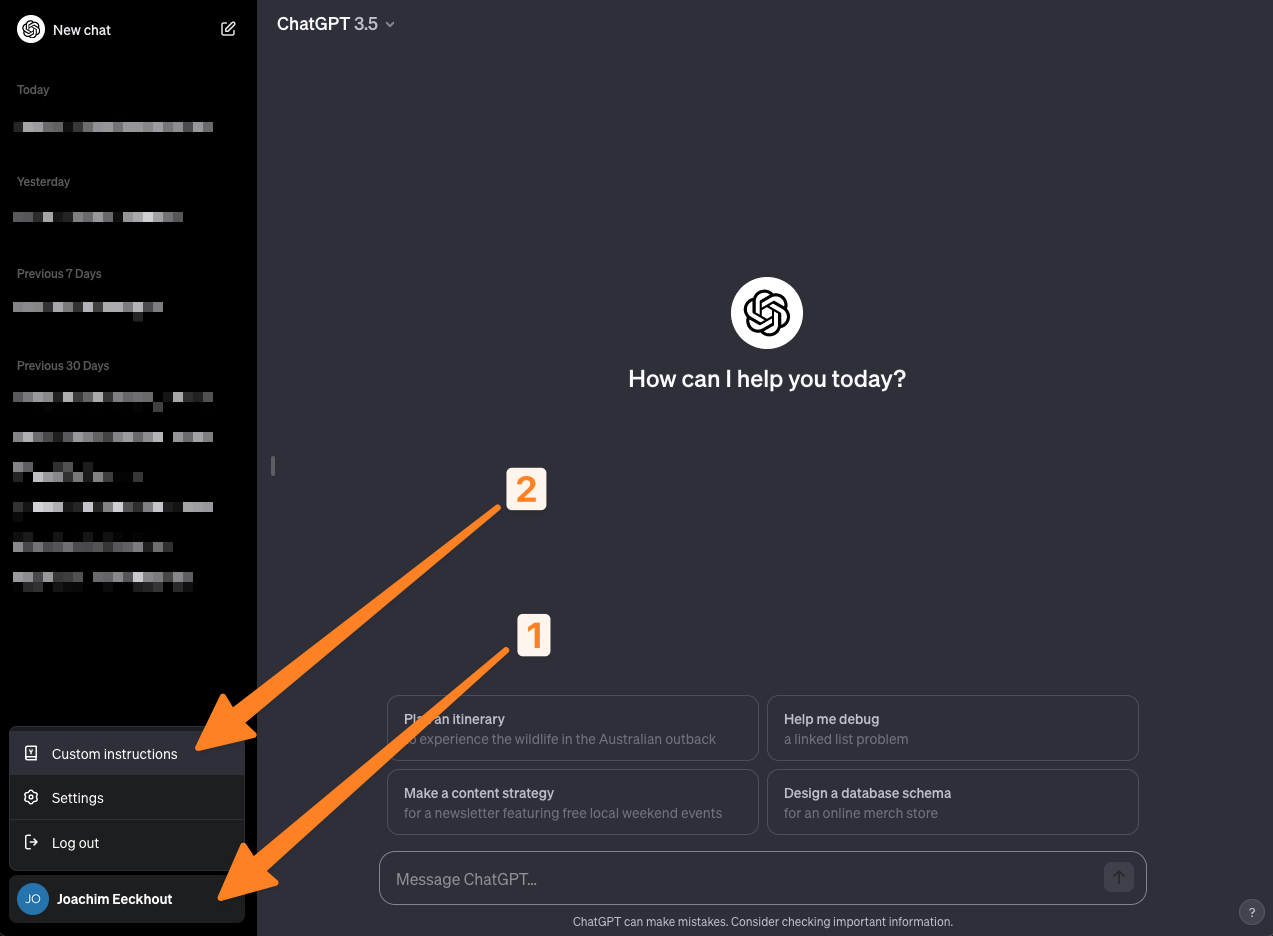Screen dimensions: 1273x936
Task: Collapse the sidebar using the edge handle
Action: 271,466
